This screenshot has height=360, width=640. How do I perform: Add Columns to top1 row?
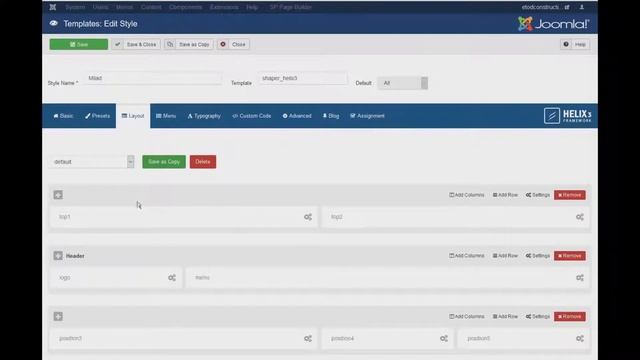pos(467,195)
